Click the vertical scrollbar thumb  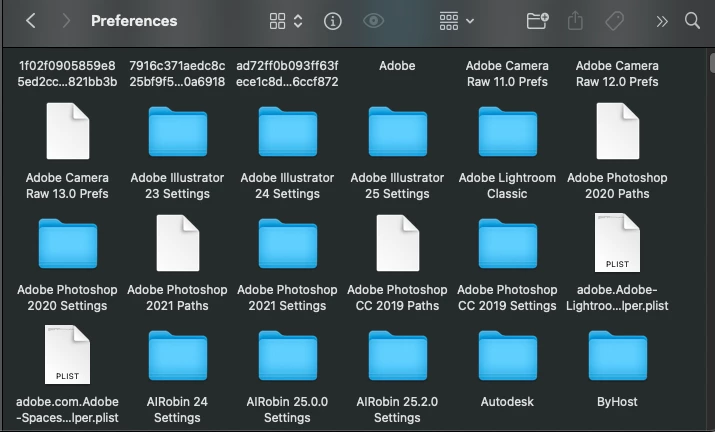[712, 63]
